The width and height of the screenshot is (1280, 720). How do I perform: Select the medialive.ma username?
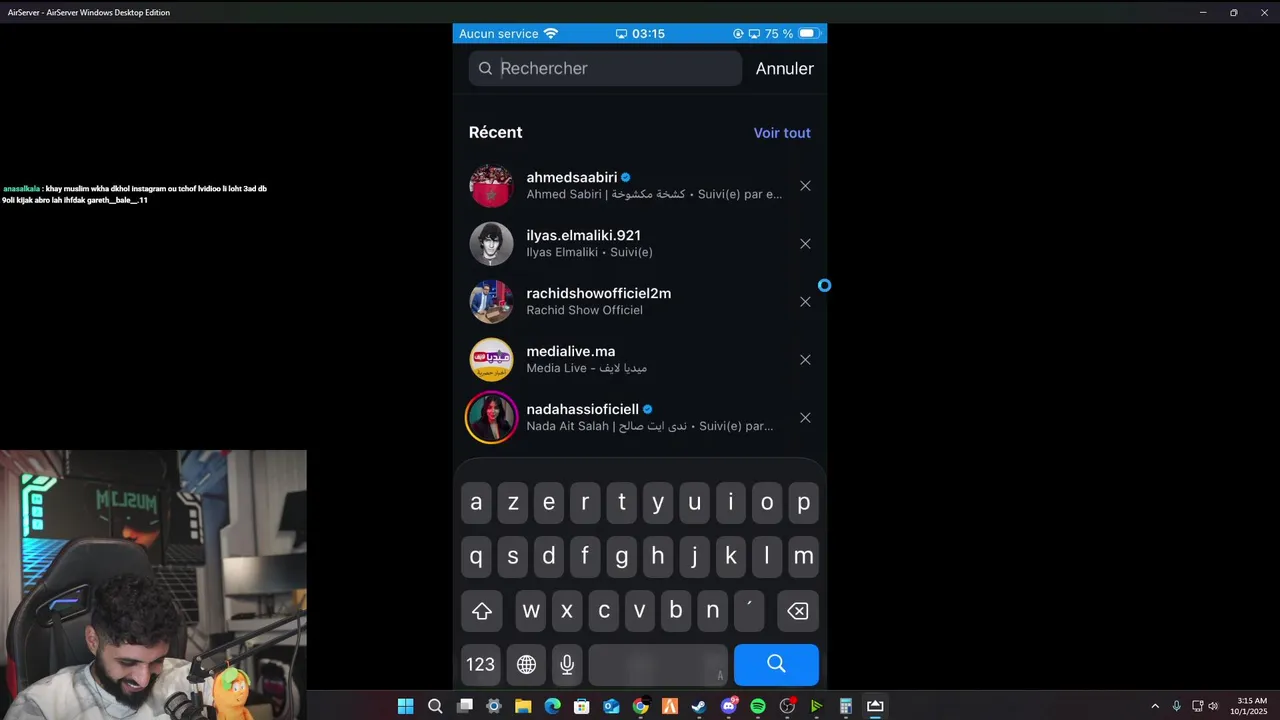[570, 351]
